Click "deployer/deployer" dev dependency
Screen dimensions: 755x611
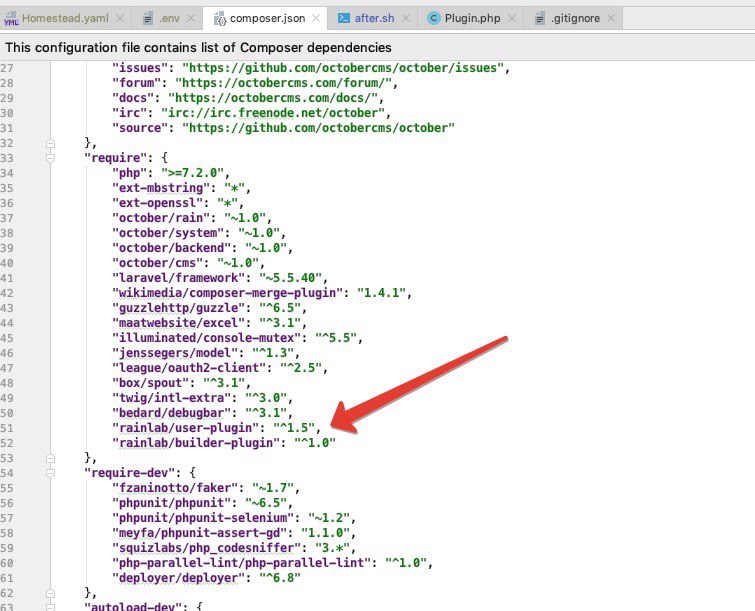pyautogui.click(x=179, y=578)
